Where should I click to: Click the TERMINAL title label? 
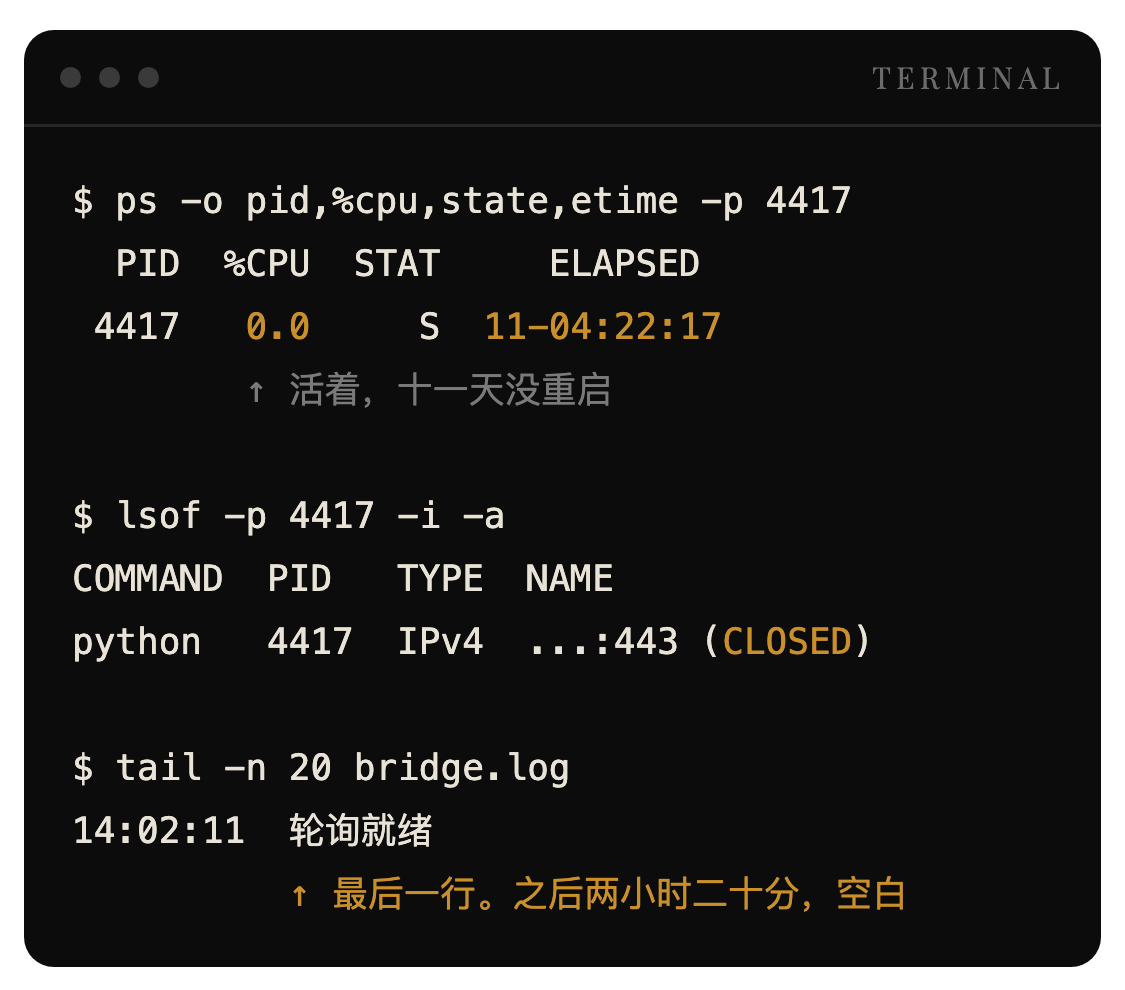tap(966, 78)
